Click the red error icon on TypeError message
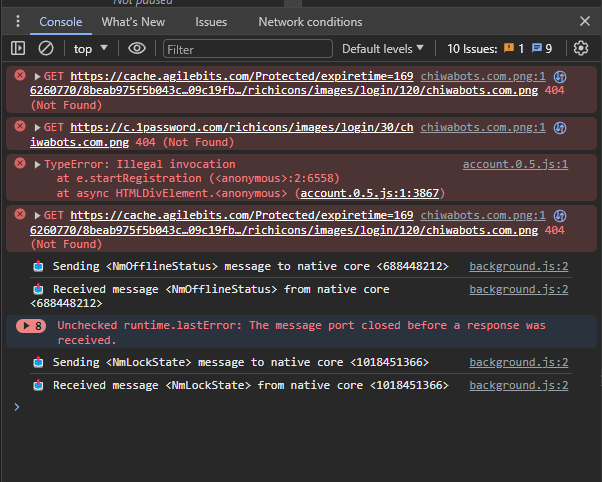 coord(20,164)
